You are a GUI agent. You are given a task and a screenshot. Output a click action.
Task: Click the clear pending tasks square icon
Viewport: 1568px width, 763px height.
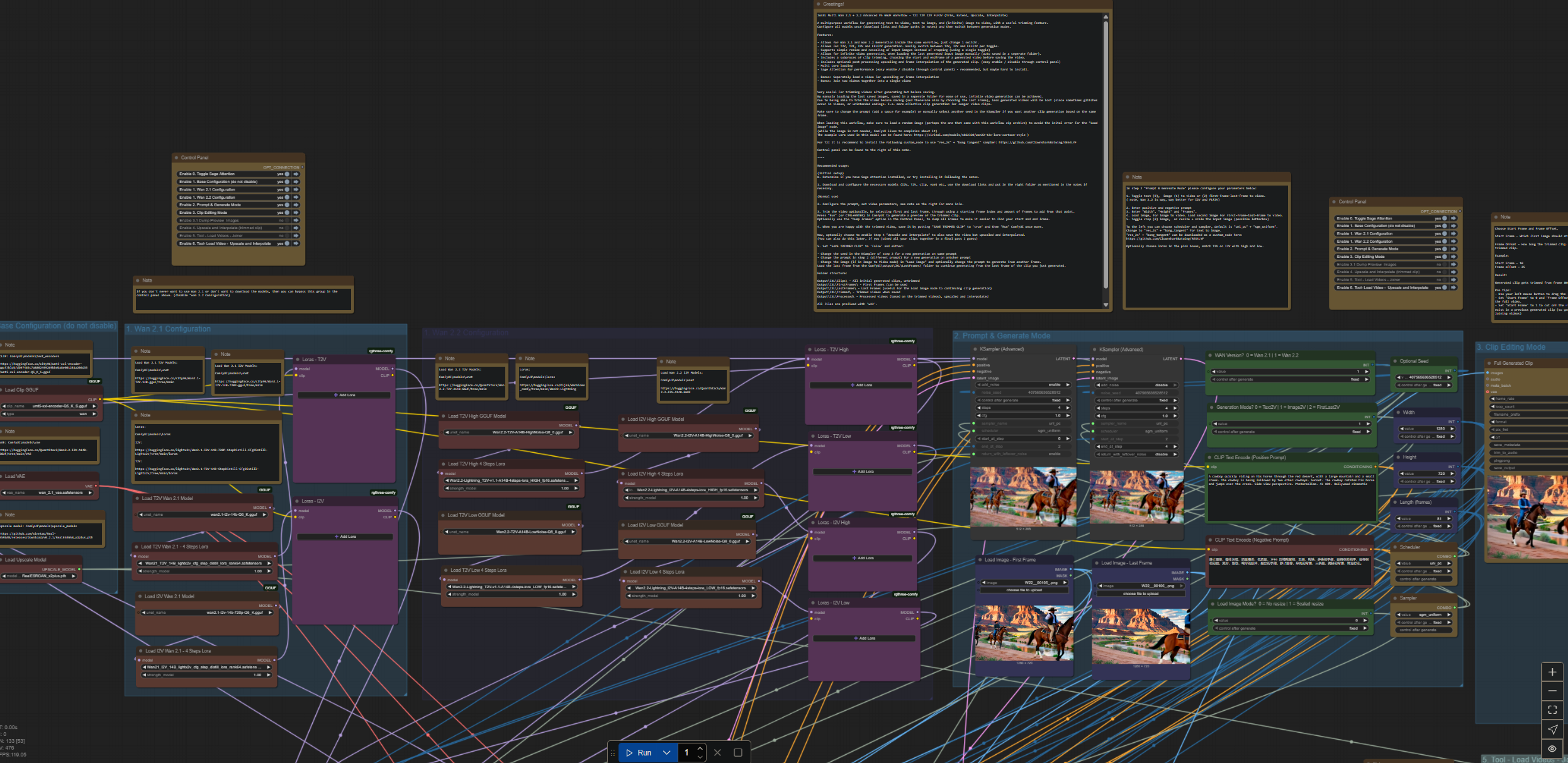738,752
